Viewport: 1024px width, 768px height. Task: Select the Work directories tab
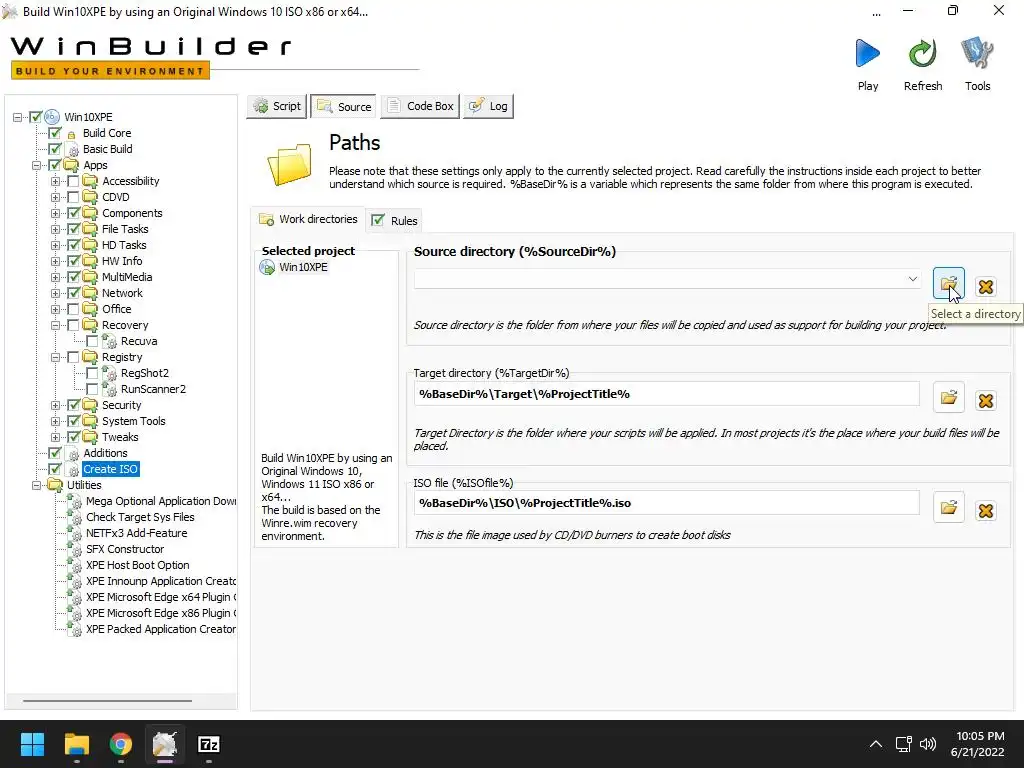tap(308, 219)
